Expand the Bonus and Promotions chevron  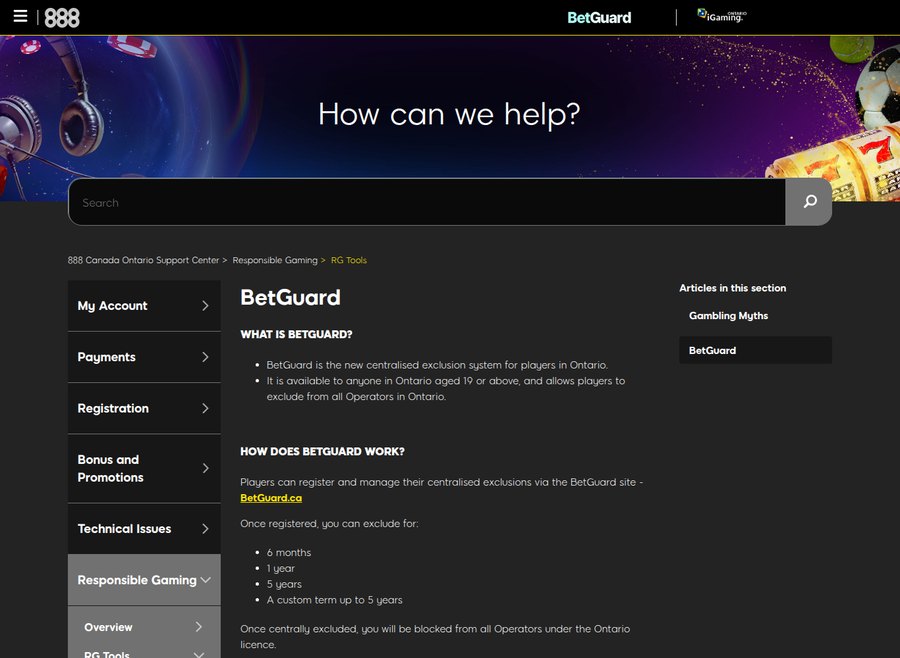click(x=205, y=469)
